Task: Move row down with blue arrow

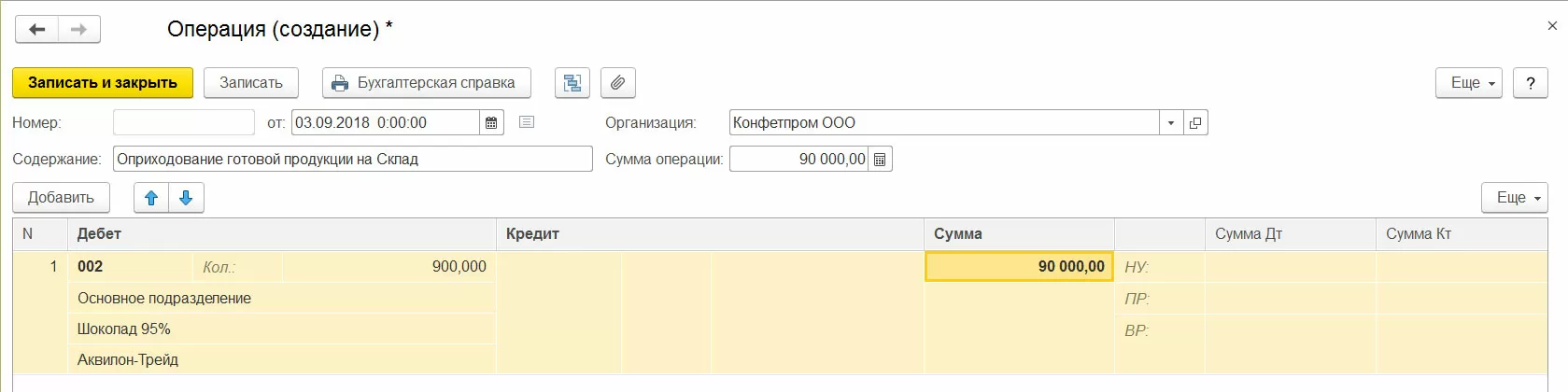Action: click(x=186, y=198)
